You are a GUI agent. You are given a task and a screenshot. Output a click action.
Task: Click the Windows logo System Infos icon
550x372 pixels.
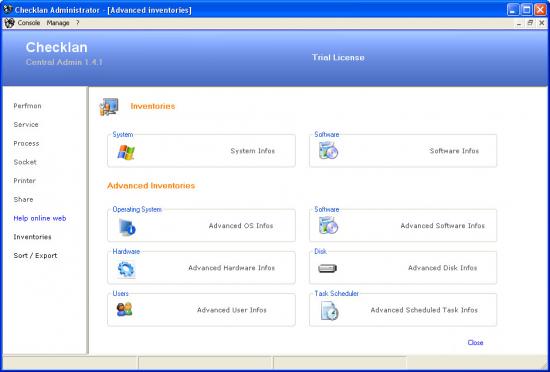coord(126,153)
